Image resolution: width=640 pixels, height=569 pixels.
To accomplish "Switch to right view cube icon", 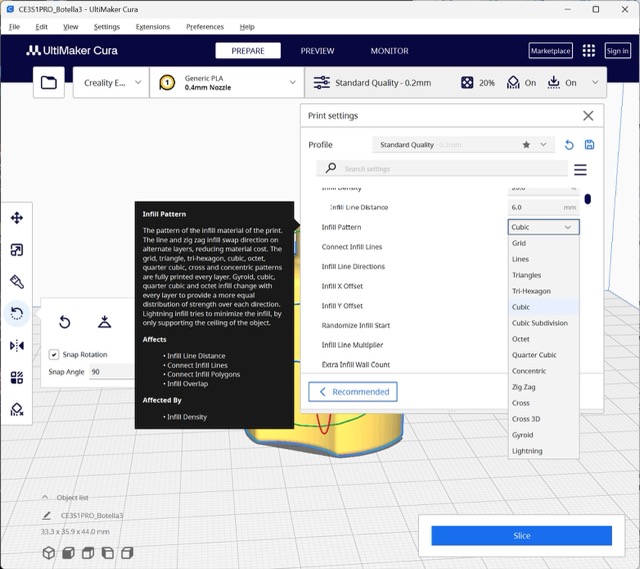I will (x=127, y=553).
